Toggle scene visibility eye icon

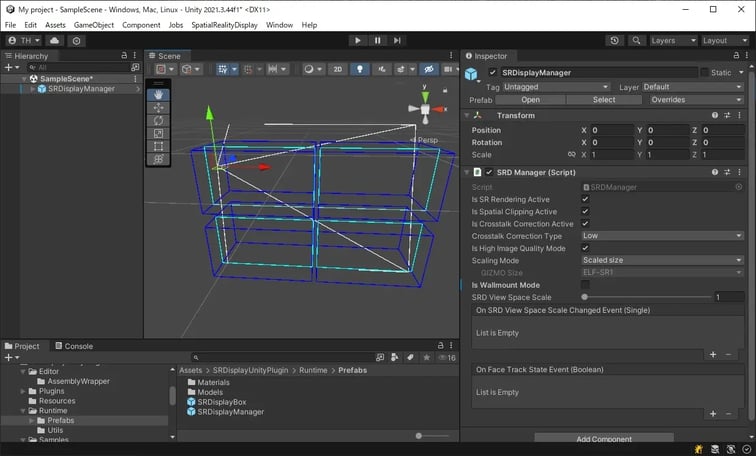point(428,69)
